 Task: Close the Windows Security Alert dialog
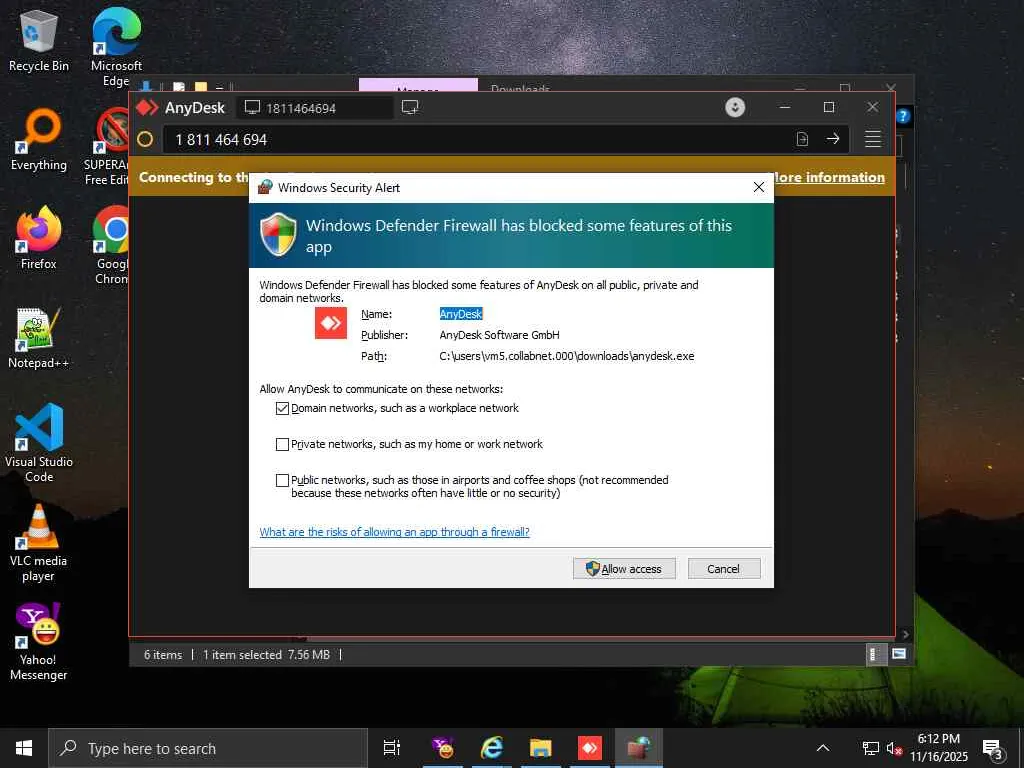pos(758,187)
